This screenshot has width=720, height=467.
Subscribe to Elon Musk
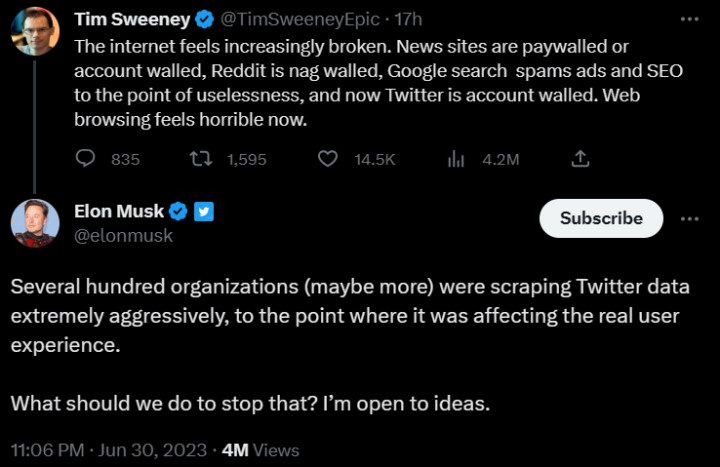pos(601,218)
